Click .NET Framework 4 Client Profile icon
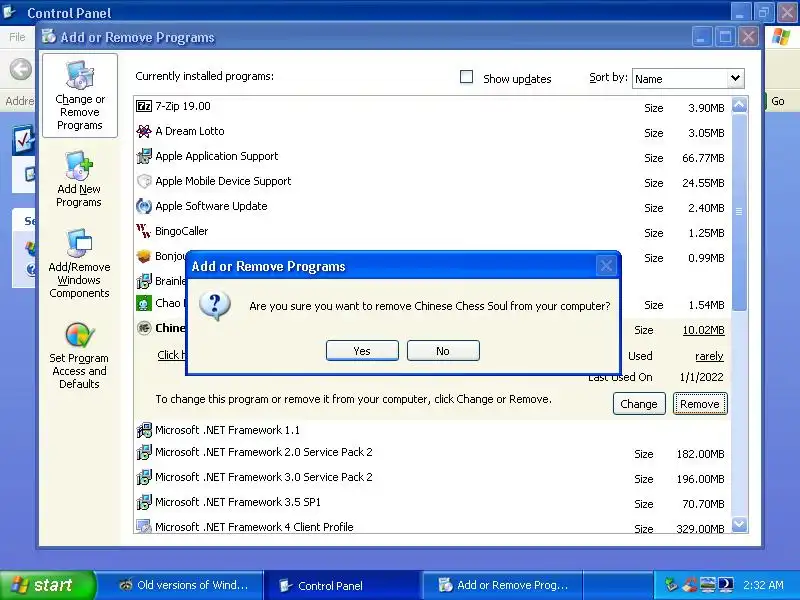 pos(144,526)
